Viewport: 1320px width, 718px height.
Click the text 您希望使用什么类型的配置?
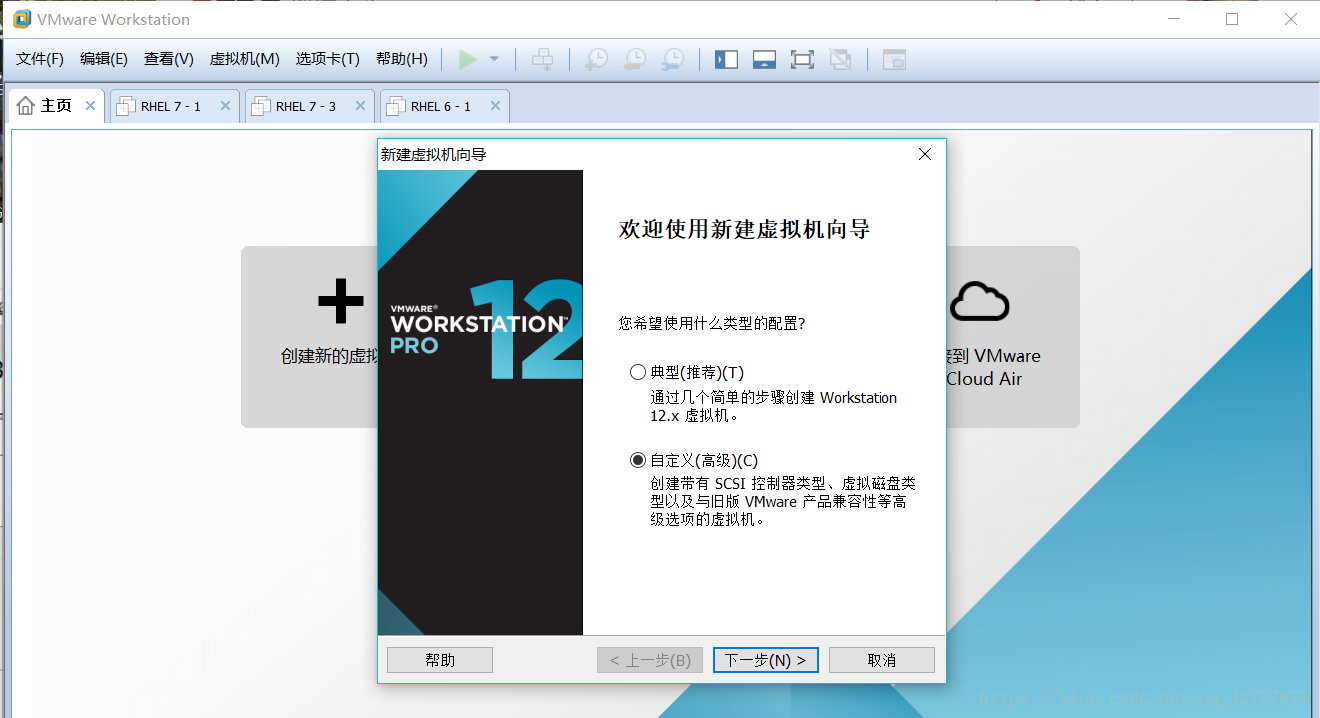(712, 323)
